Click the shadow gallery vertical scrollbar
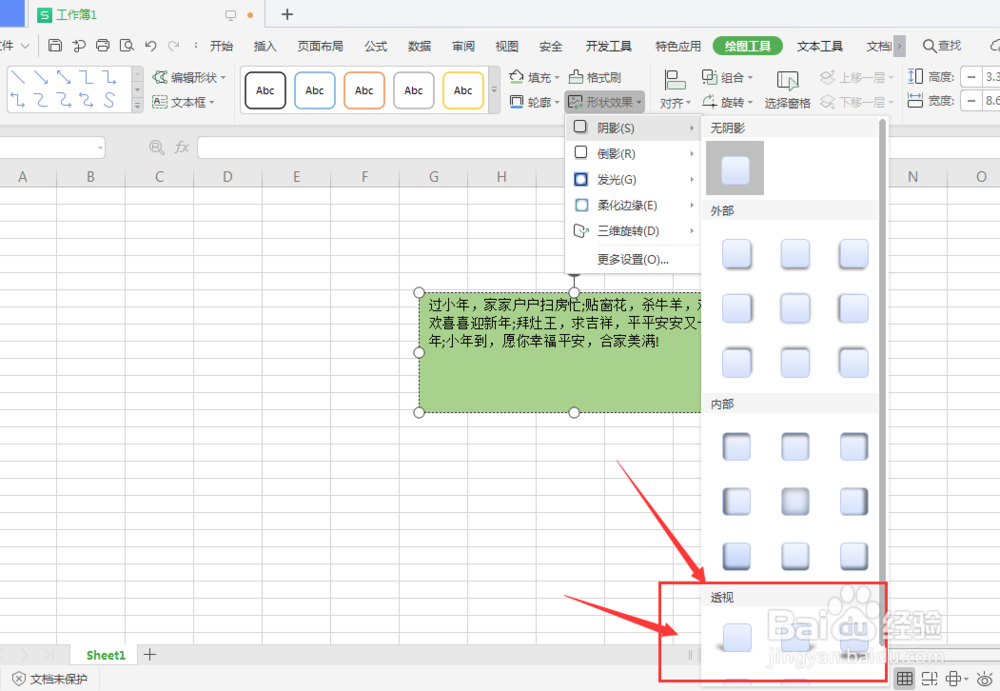Image resolution: width=1000 pixels, height=691 pixels. point(883,383)
